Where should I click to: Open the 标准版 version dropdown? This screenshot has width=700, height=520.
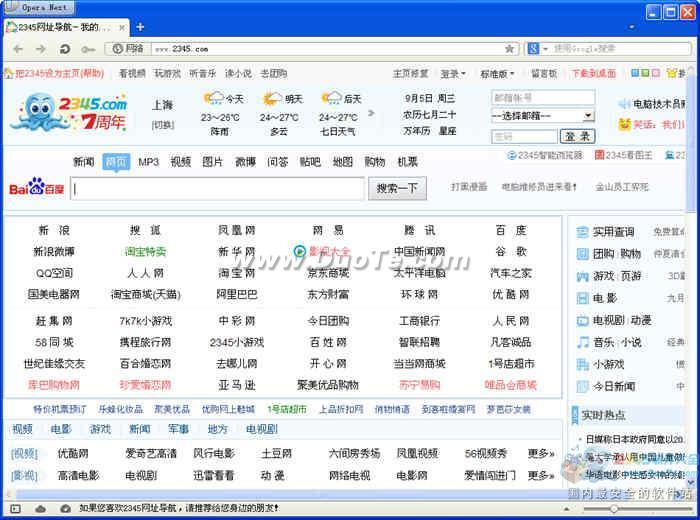[x=497, y=74]
